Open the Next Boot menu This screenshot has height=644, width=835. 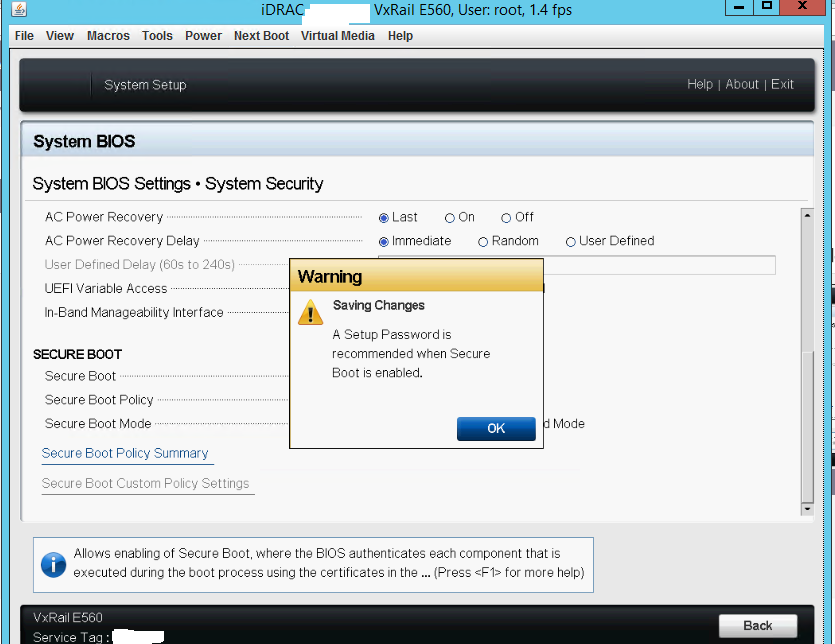[x=261, y=35]
